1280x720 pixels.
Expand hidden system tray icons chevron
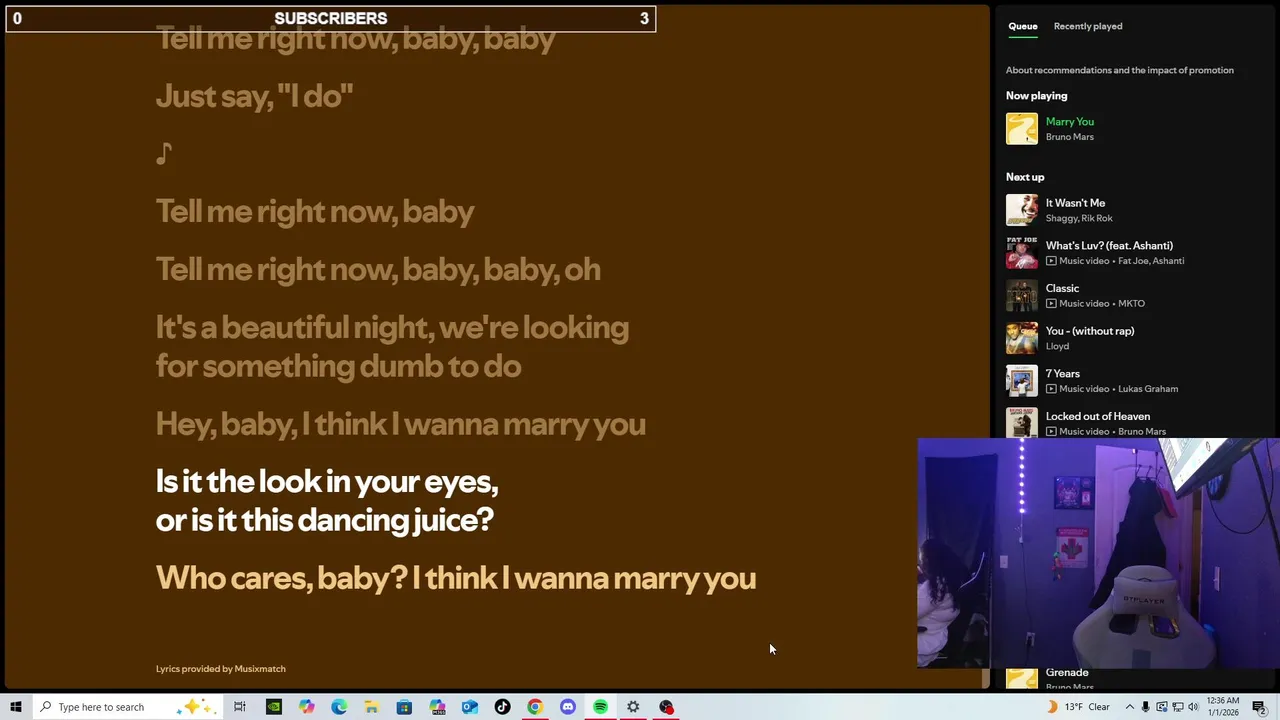1129,707
